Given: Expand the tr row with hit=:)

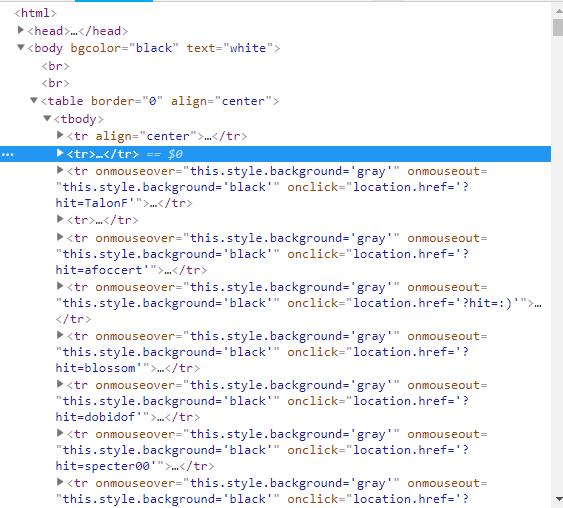Looking at the screenshot, I should (x=60, y=286).
